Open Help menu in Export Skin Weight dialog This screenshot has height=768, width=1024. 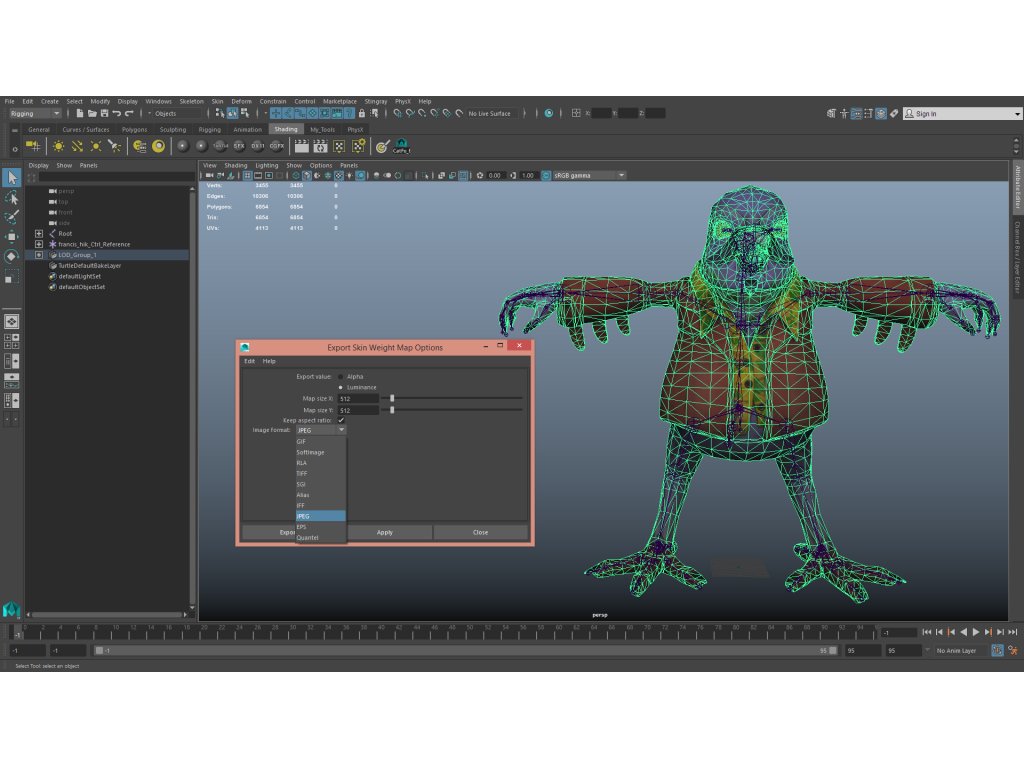point(269,361)
